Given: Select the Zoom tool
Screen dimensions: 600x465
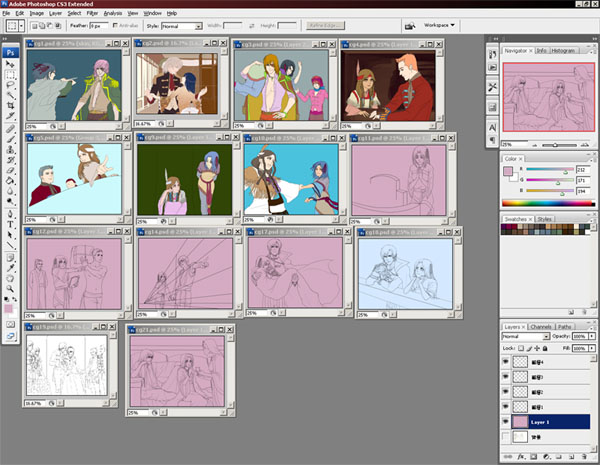Looking at the screenshot, I should click(x=10, y=289).
